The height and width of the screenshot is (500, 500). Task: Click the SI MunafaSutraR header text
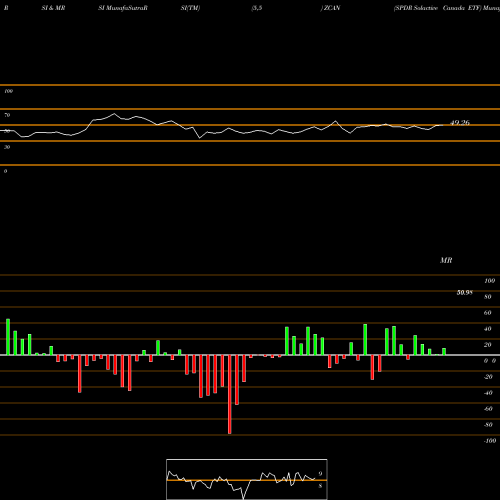click(123, 8)
